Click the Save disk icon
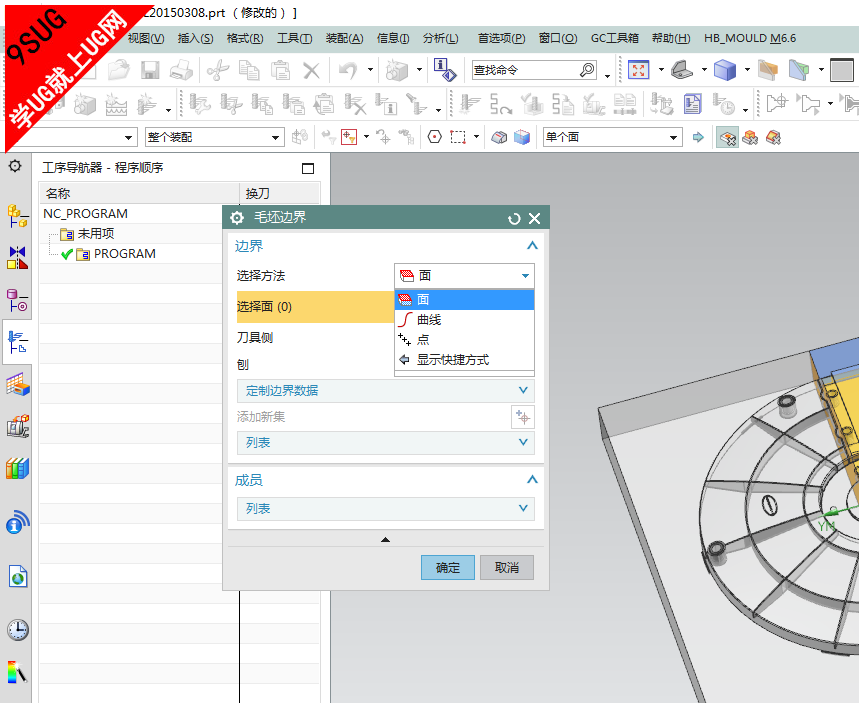This screenshot has height=703, width=859. click(x=150, y=70)
